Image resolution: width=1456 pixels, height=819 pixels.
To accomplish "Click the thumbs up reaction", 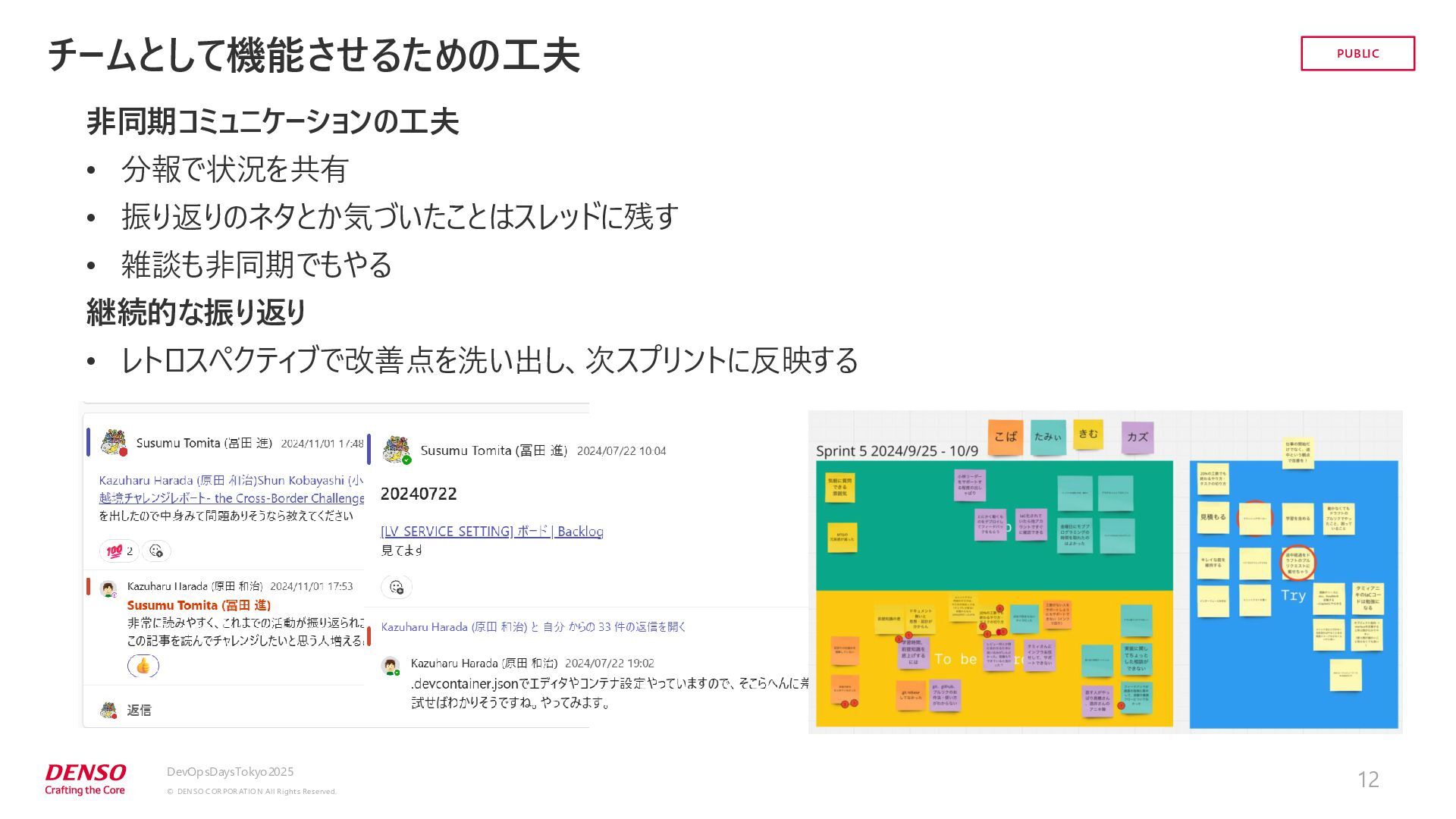I will coord(143,666).
